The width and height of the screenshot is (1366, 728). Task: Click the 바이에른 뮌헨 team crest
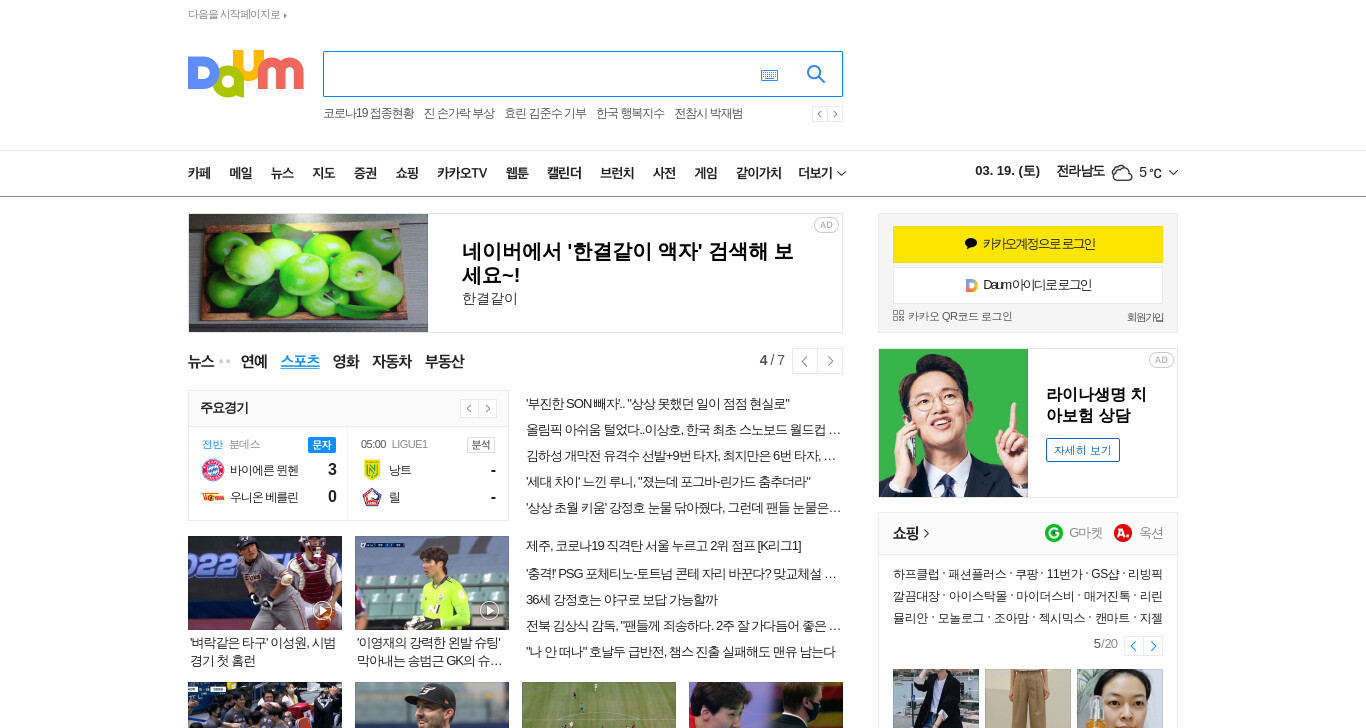point(213,470)
